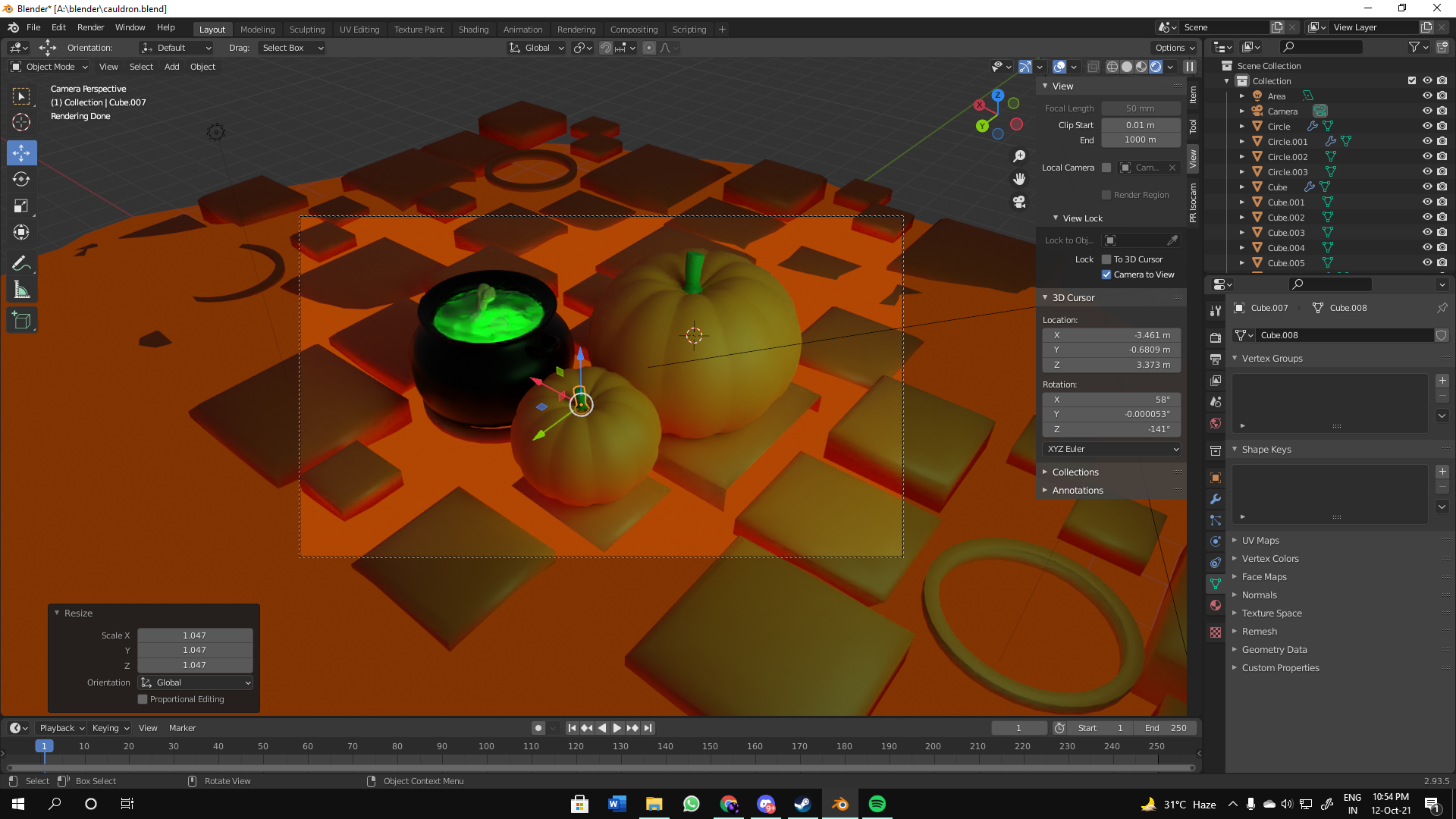Open Steam from the taskbar

tap(803, 804)
